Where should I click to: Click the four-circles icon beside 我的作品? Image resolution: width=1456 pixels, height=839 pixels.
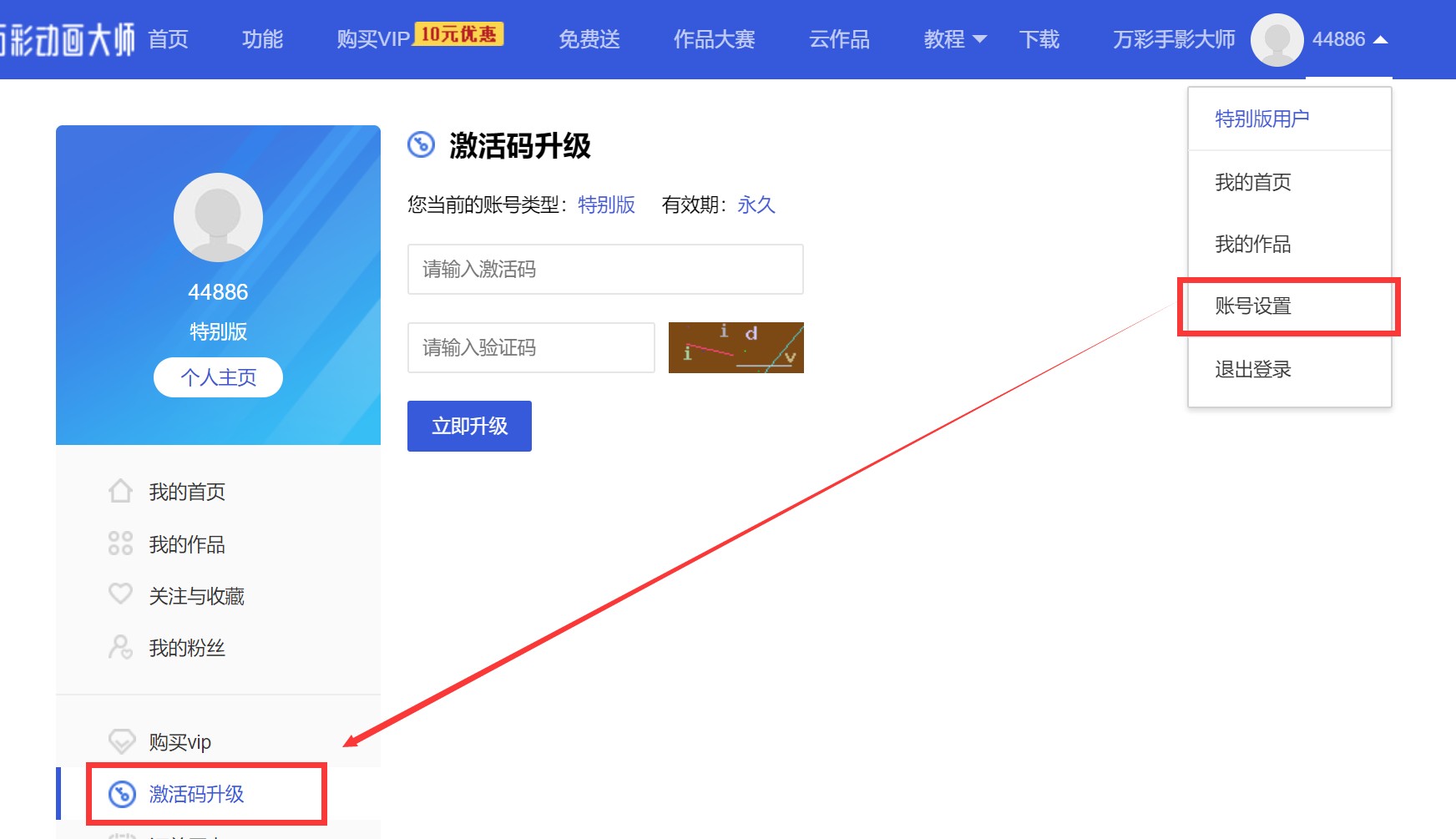[120, 543]
